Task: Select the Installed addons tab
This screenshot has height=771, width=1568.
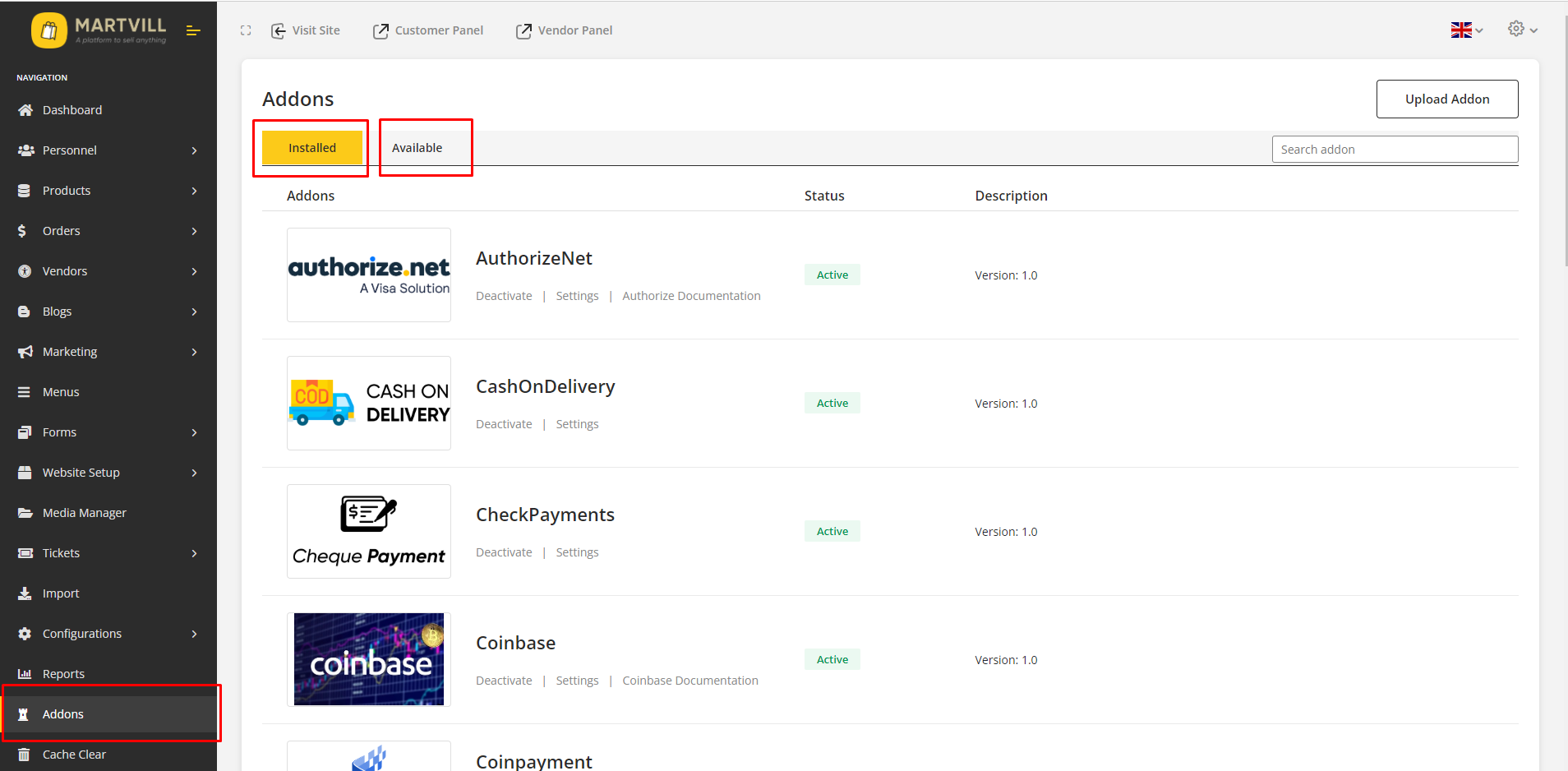Action: point(312,148)
